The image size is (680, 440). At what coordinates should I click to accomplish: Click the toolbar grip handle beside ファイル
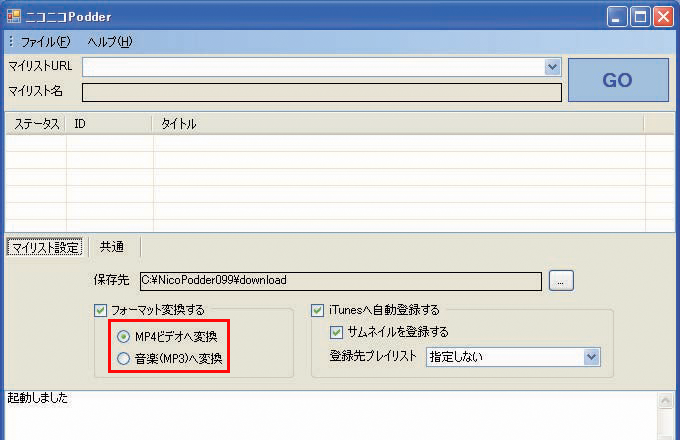(11, 42)
